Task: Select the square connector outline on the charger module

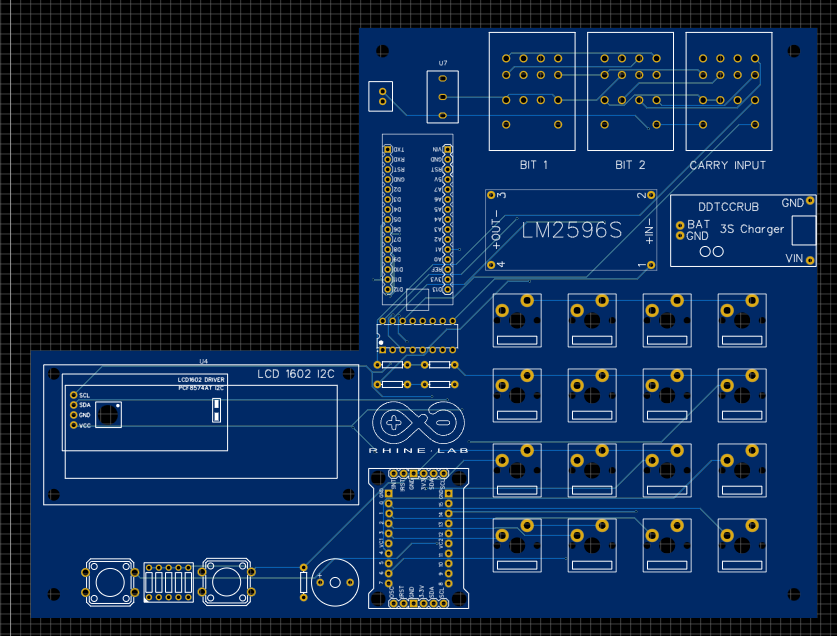Action: 804,231
